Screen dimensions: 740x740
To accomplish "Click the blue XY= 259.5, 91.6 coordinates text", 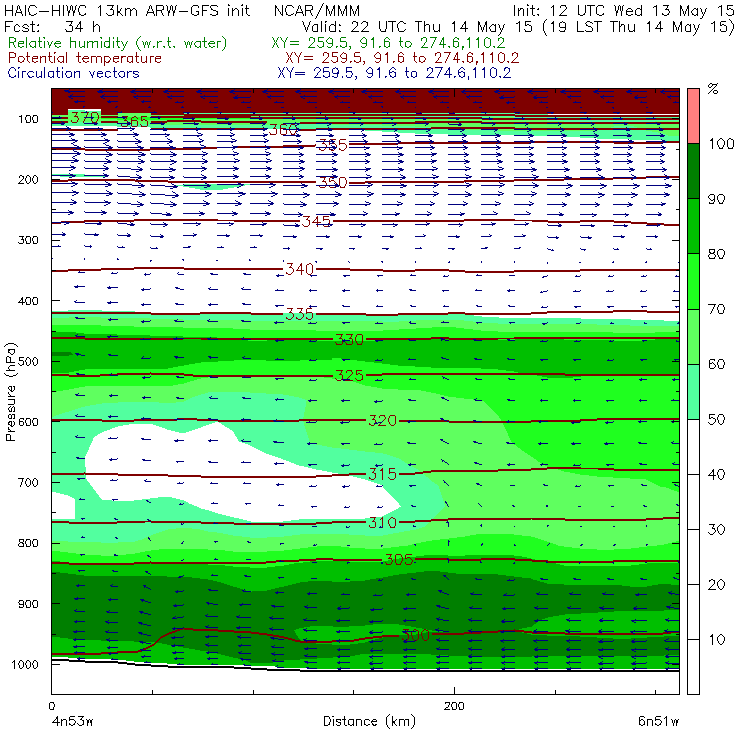I will (394, 73).
